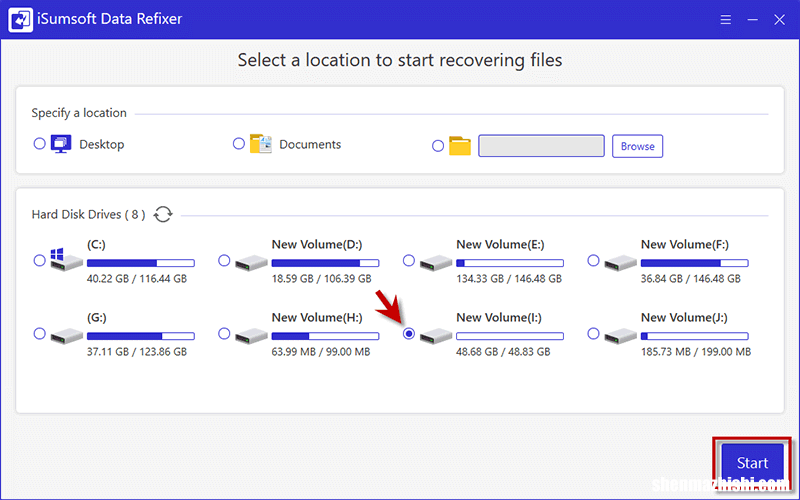Click the New Volume(H:) usage bar
800x500 pixels.
tap(326, 336)
